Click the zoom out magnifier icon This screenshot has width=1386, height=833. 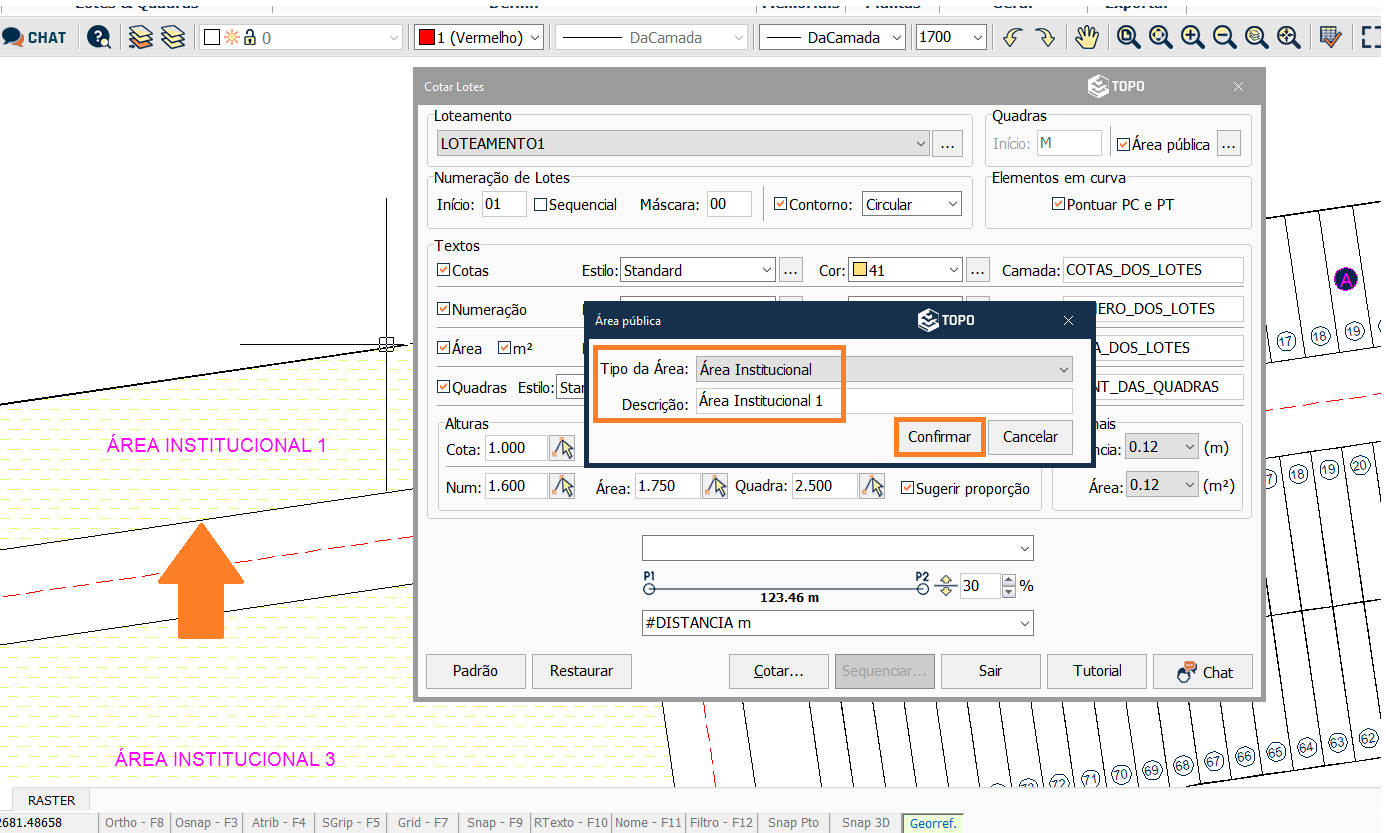[x=1224, y=38]
